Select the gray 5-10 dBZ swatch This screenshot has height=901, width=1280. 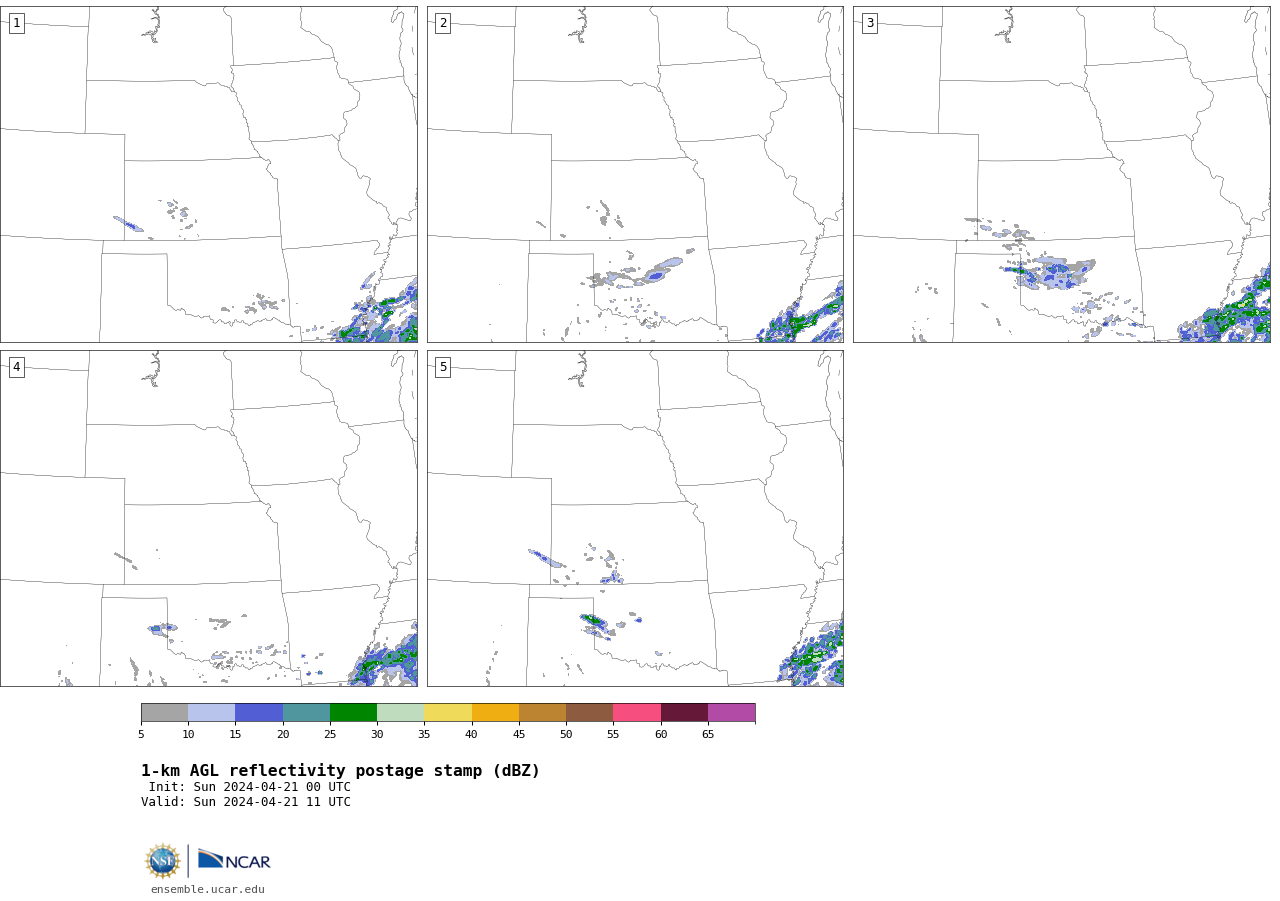tap(164, 712)
